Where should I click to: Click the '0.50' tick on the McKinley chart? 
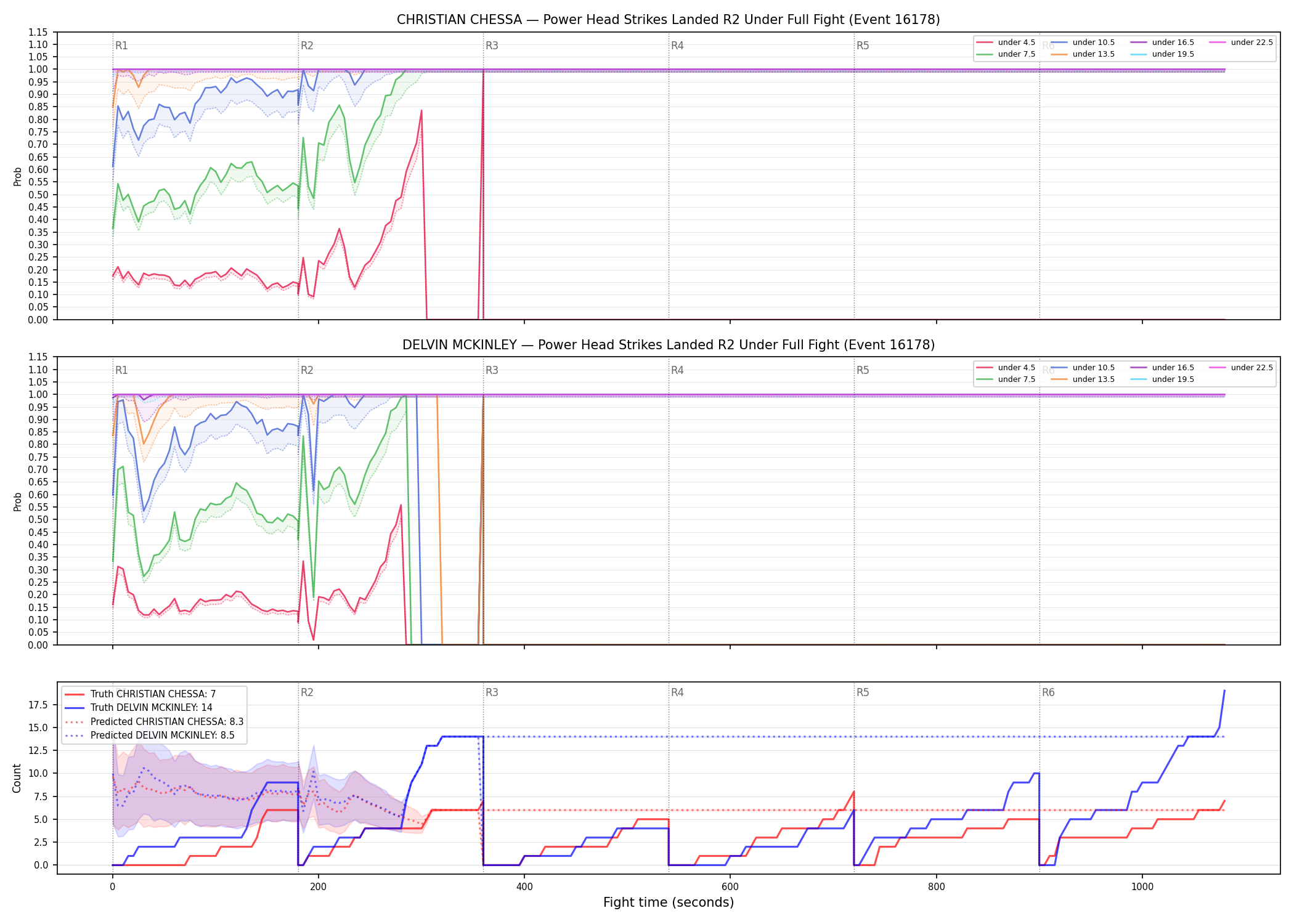[x=38, y=519]
